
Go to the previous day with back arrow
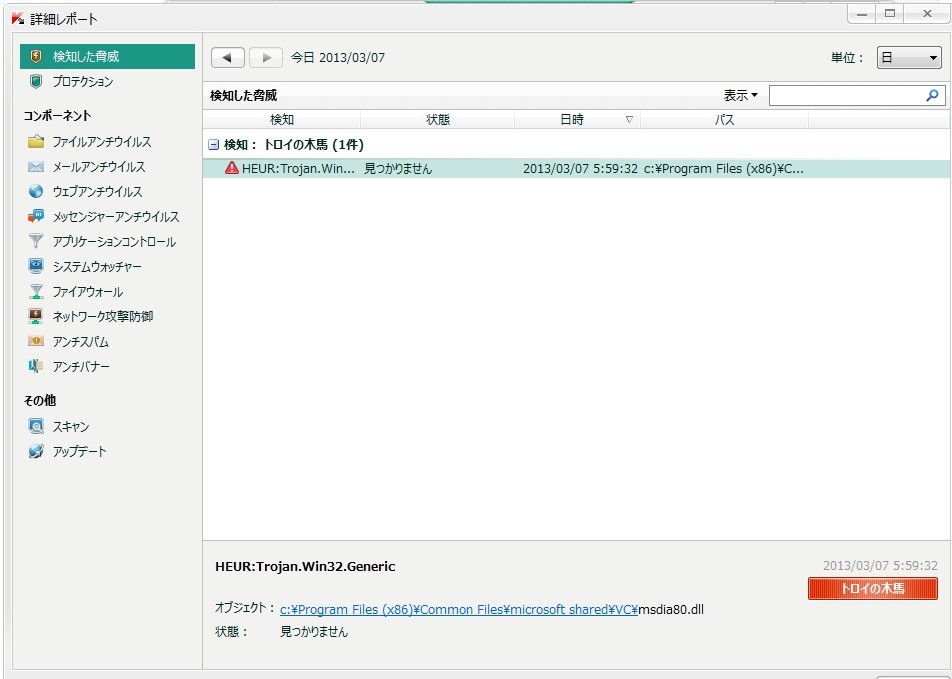tap(227, 58)
